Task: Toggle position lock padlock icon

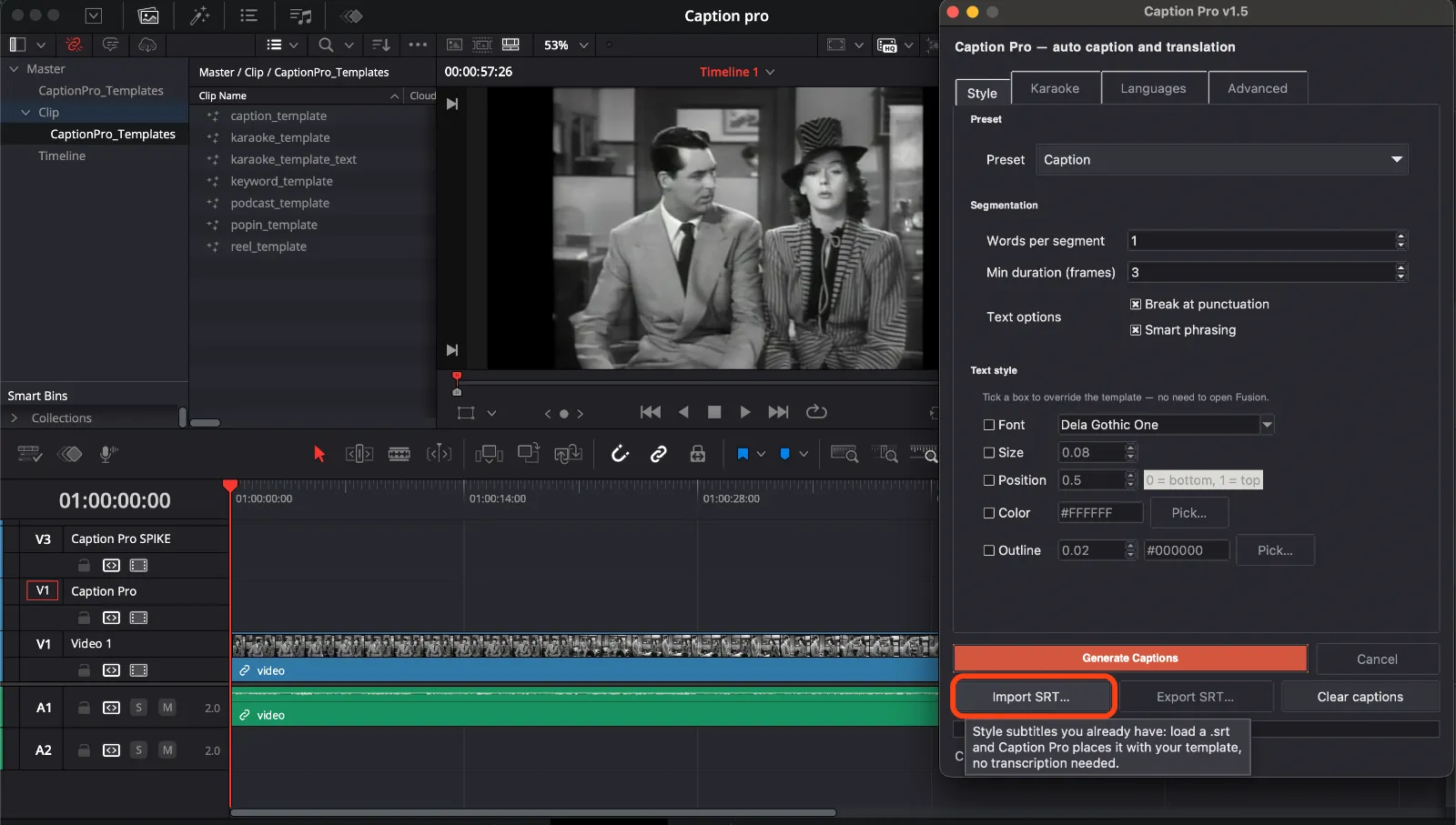Action: point(698,454)
